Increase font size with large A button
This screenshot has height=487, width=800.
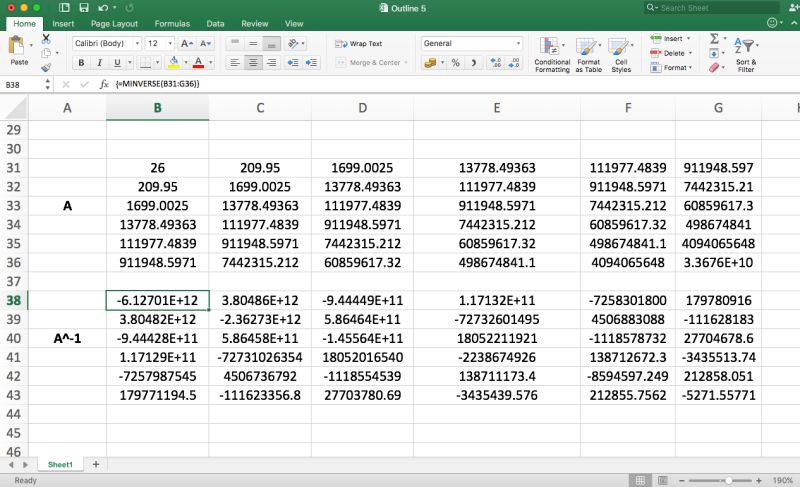[x=187, y=44]
